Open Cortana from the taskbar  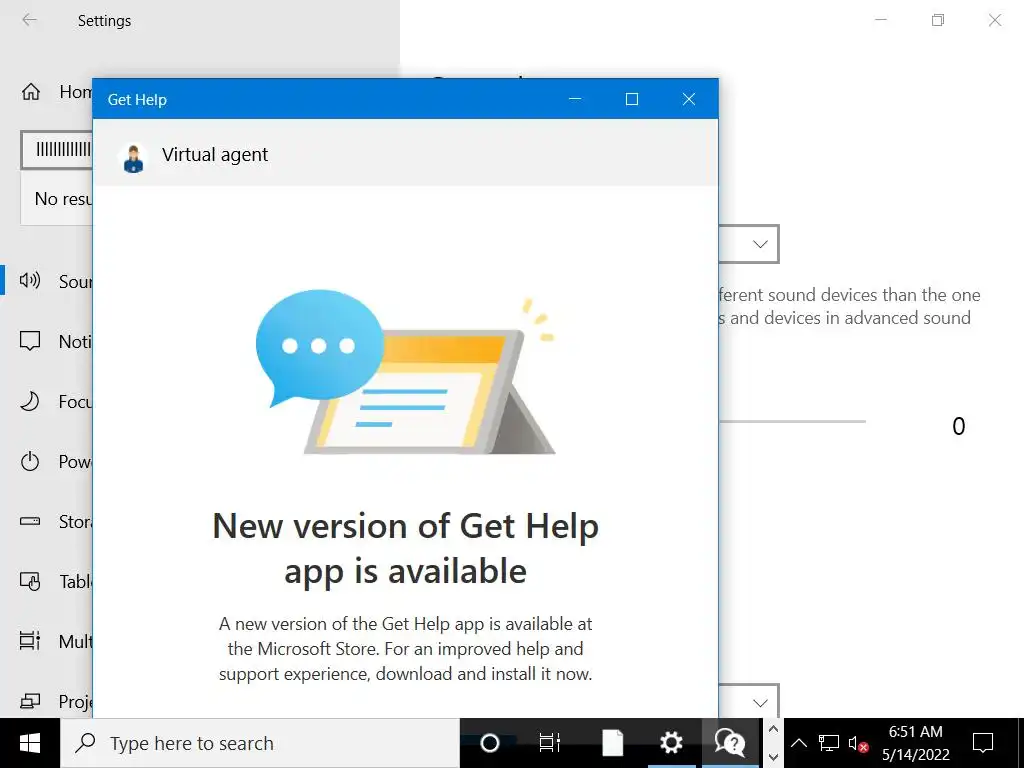(490, 743)
